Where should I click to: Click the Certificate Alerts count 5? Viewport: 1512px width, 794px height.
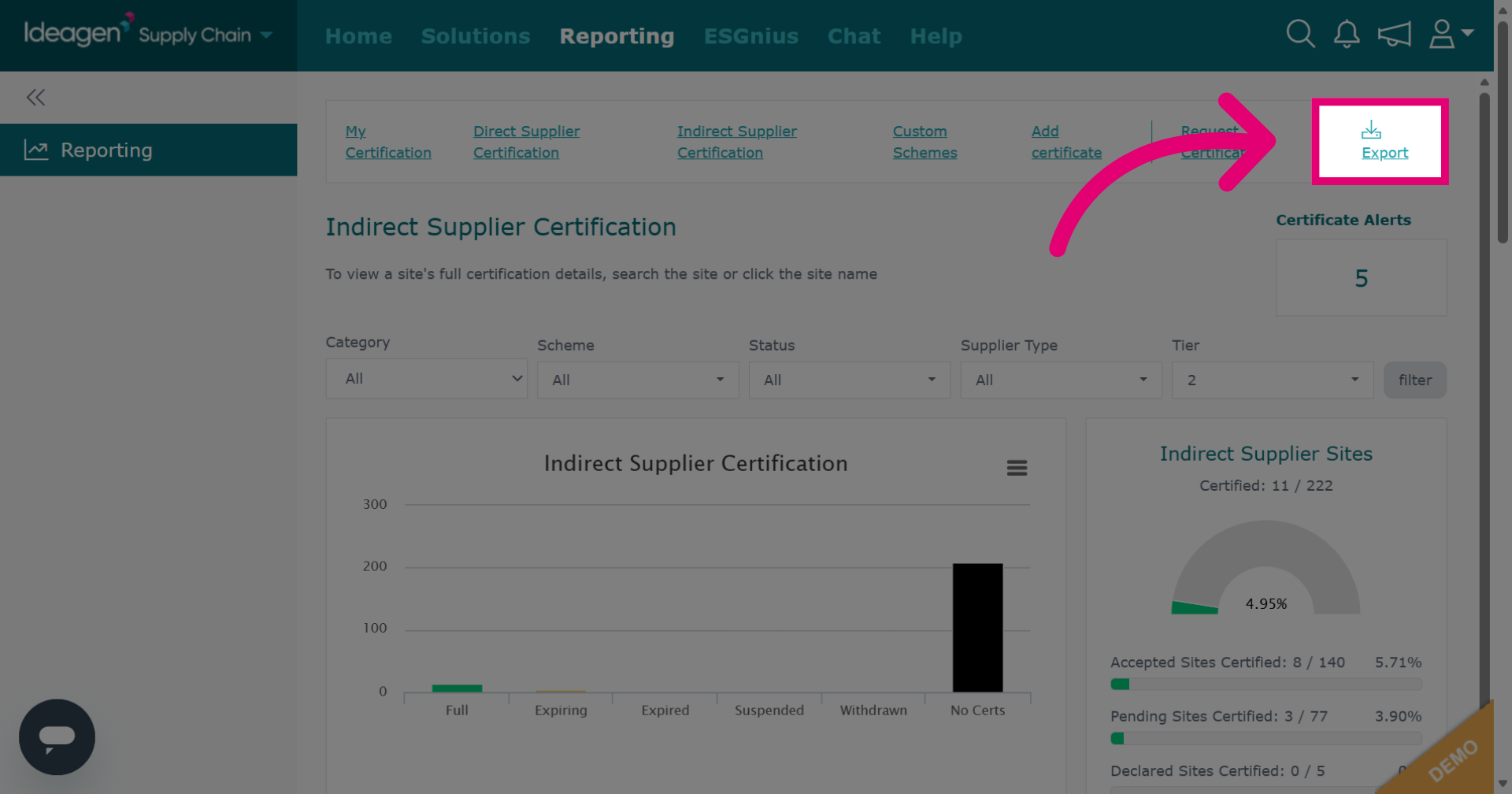click(1361, 278)
